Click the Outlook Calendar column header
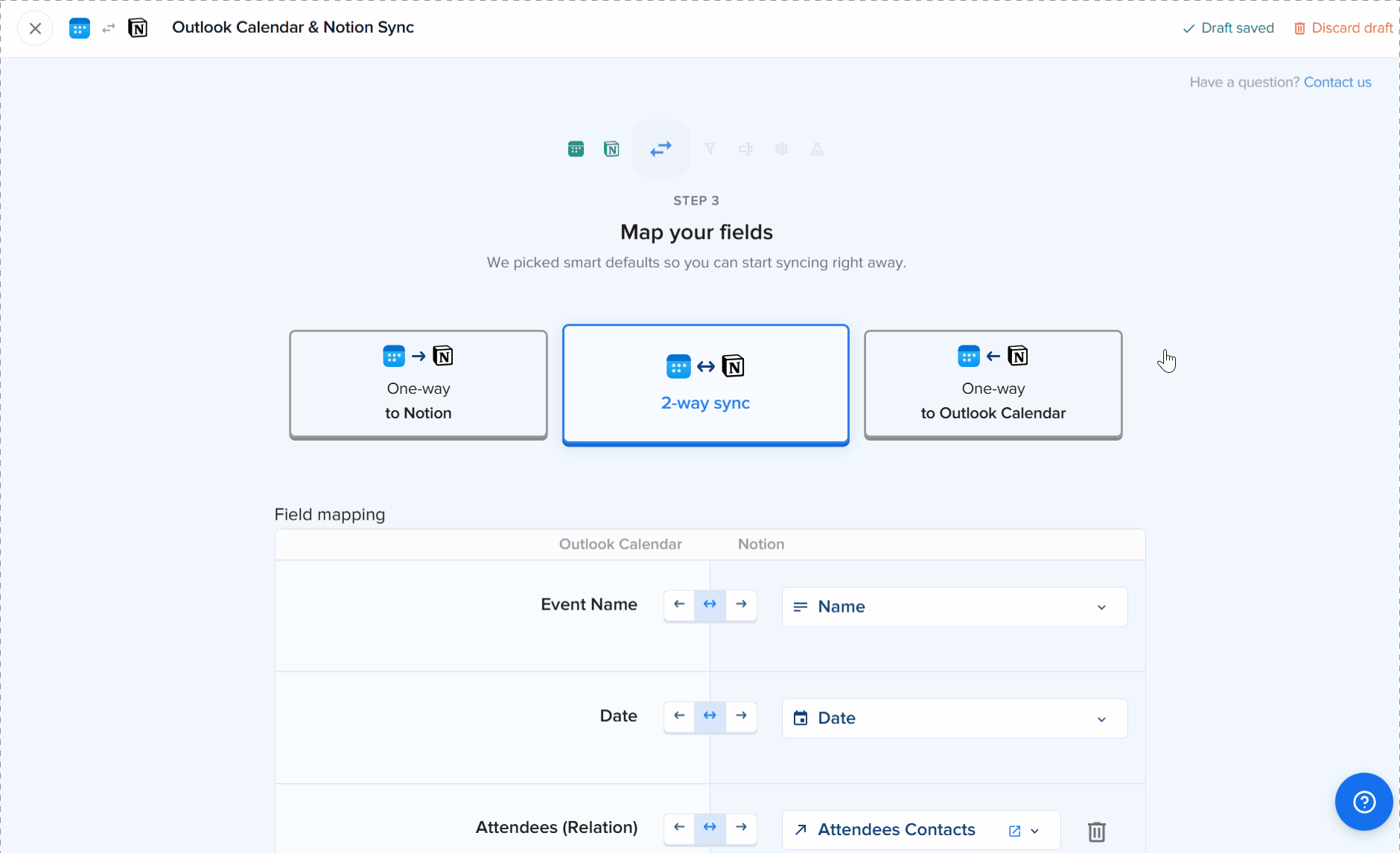The height and width of the screenshot is (853, 1400). tap(620, 544)
